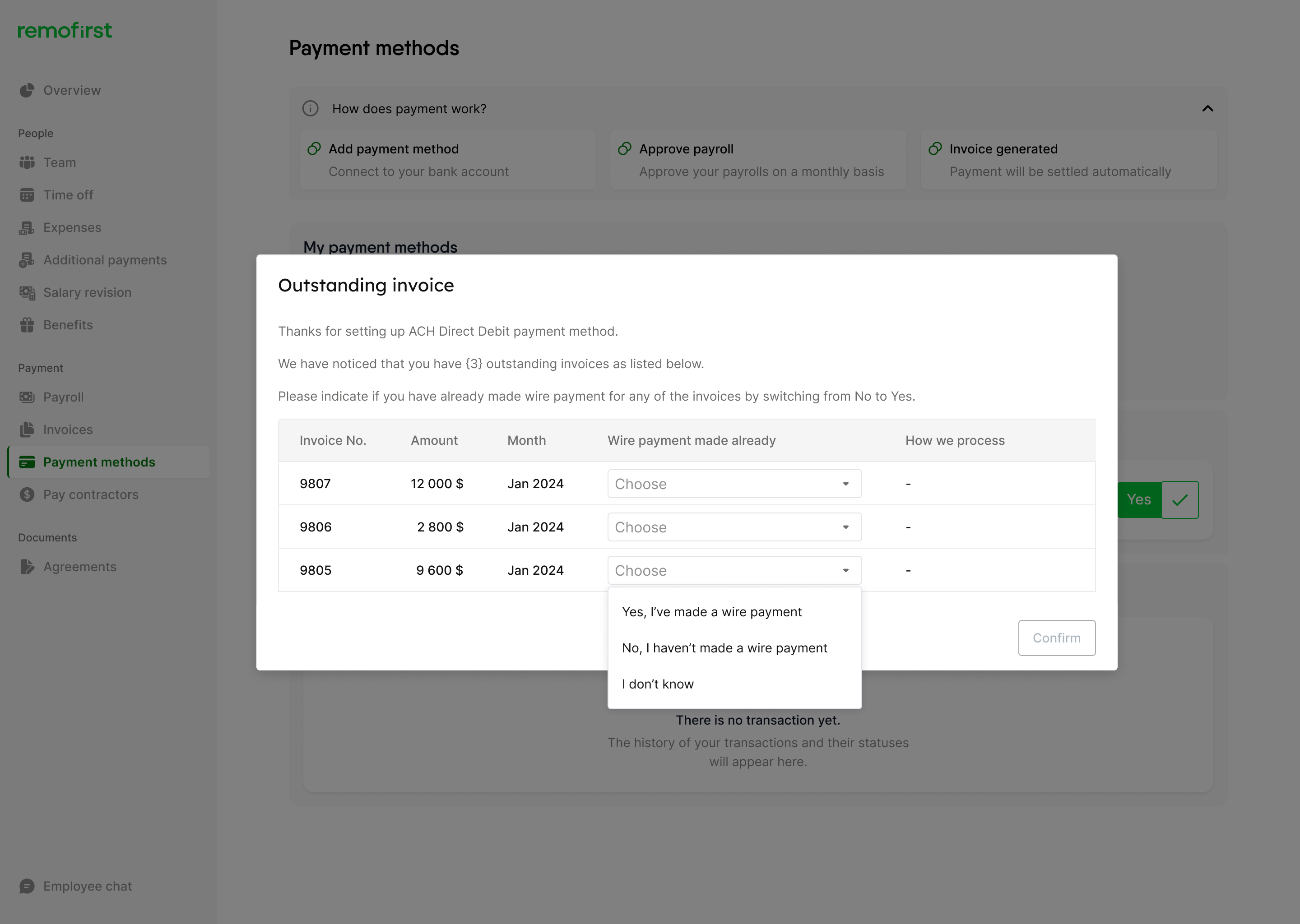Collapse the How does payment work section
The height and width of the screenshot is (924, 1300).
tap(1207, 109)
